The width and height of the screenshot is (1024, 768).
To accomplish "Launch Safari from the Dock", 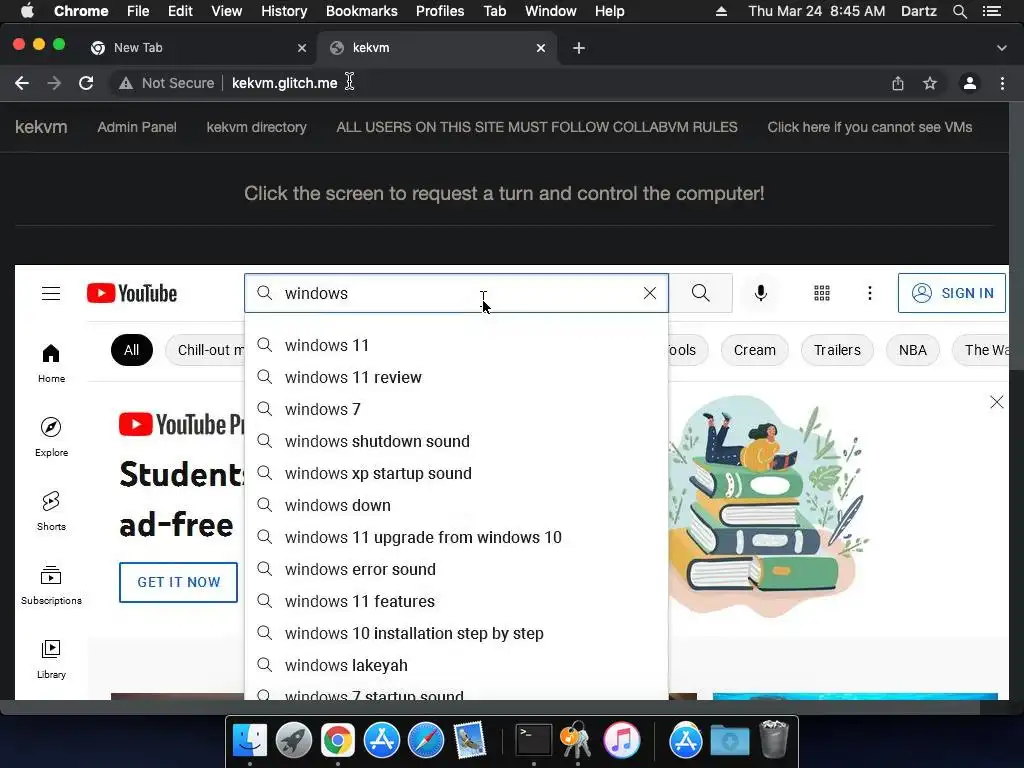I will (426, 740).
